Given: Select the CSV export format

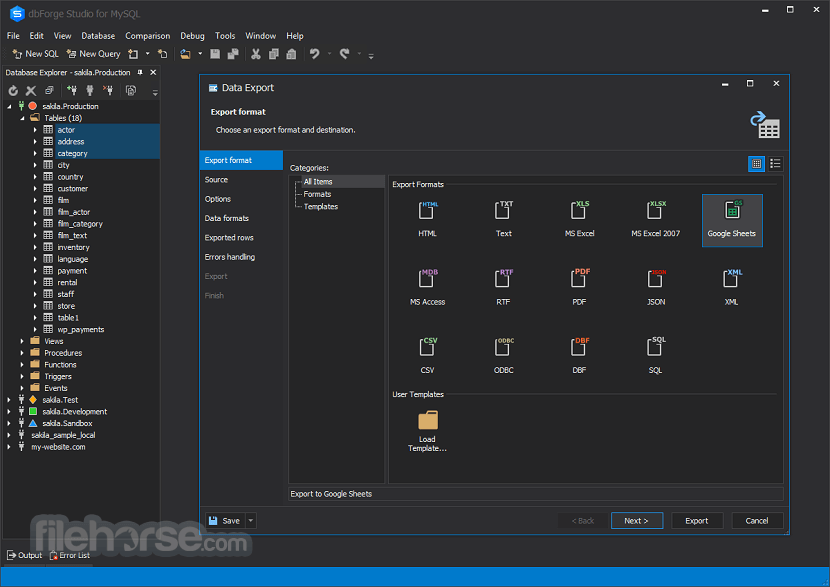Looking at the screenshot, I should [427, 356].
